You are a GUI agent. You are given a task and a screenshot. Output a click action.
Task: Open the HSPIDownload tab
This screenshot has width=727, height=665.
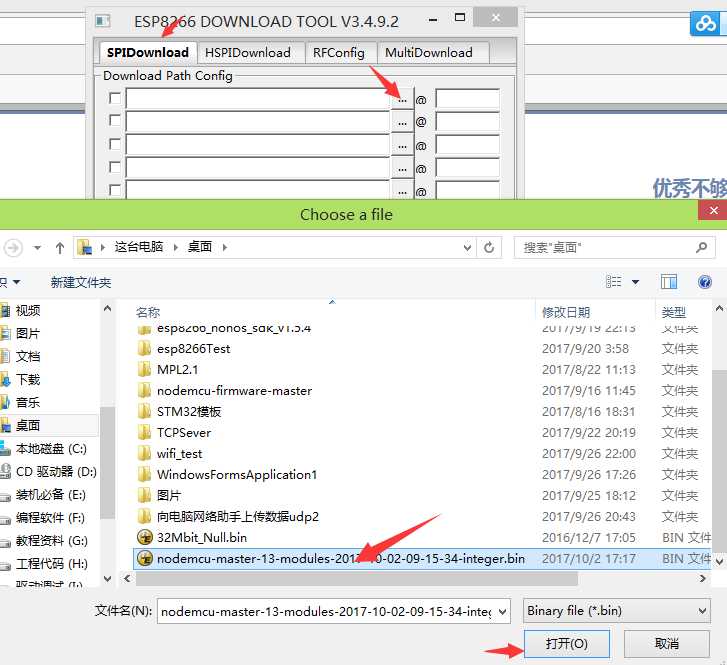coord(248,53)
